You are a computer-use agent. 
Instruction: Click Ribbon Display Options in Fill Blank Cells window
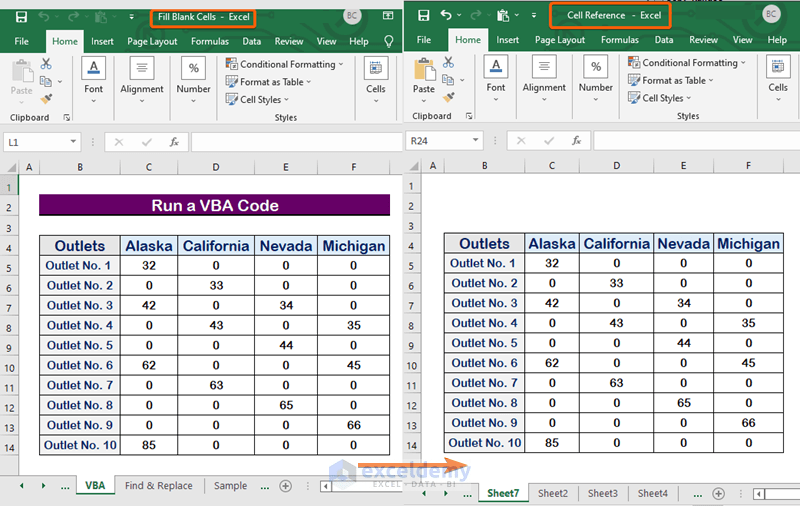(x=388, y=16)
